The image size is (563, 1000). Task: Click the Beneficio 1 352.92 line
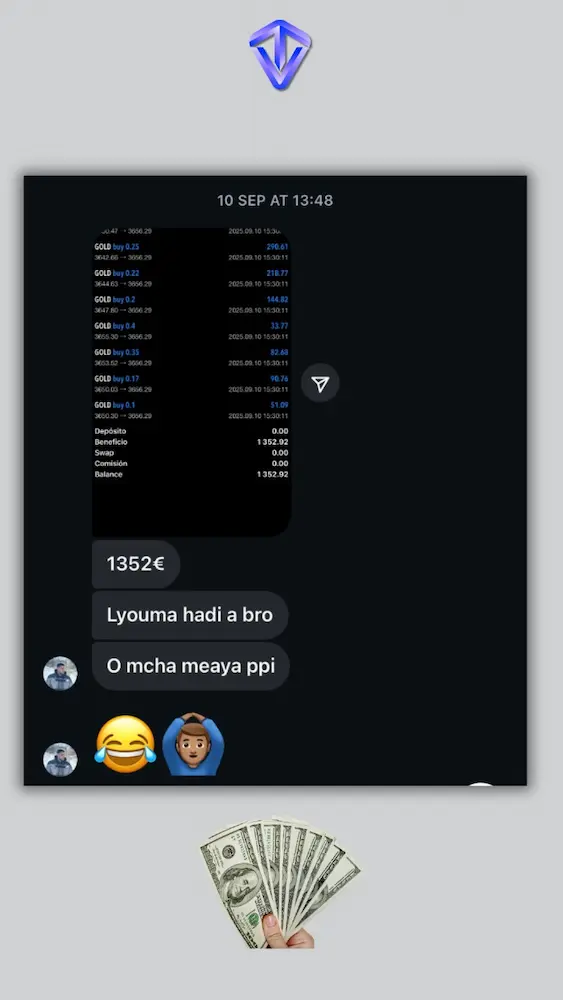point(191,442)
